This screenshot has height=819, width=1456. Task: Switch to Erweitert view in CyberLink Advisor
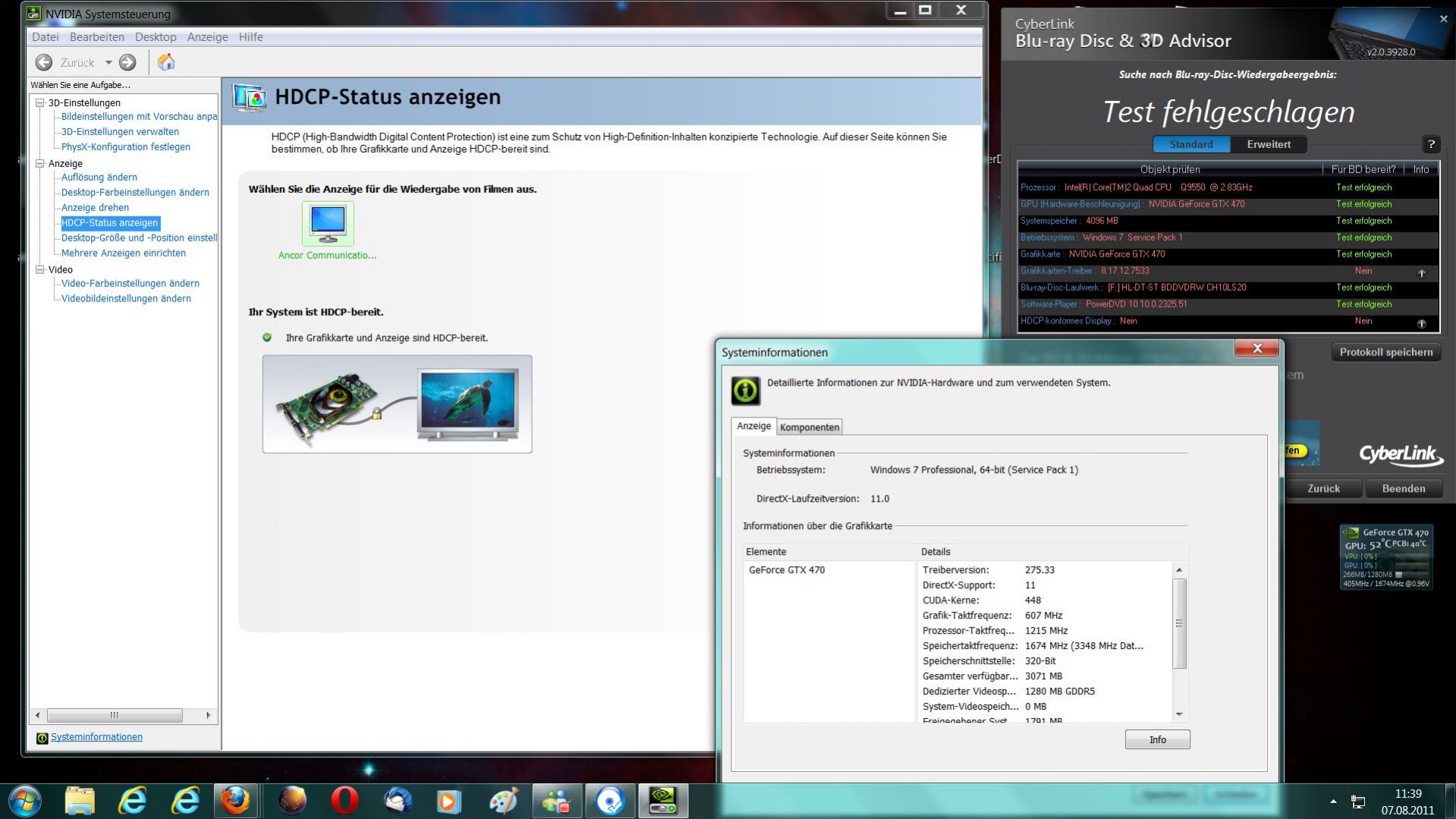coord(1269,144)
